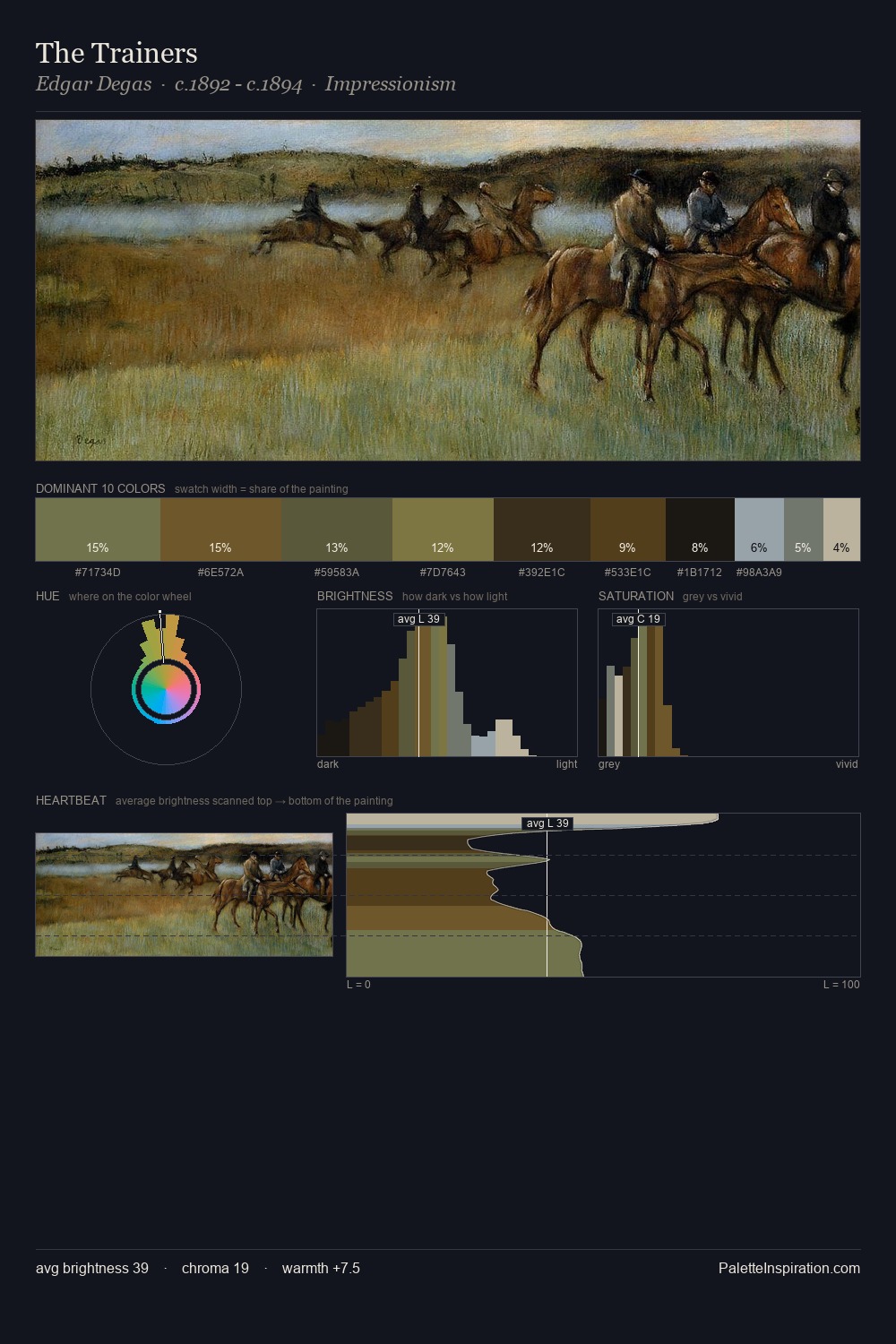
Task: Click hex code '#392E1C' label
Action: tap(542, 572)
